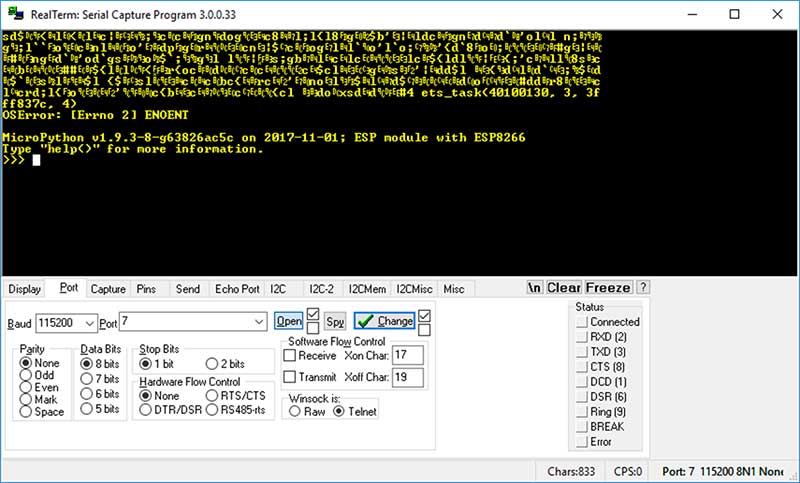
Task: Click the \n newline button
Action: (535, 288)
